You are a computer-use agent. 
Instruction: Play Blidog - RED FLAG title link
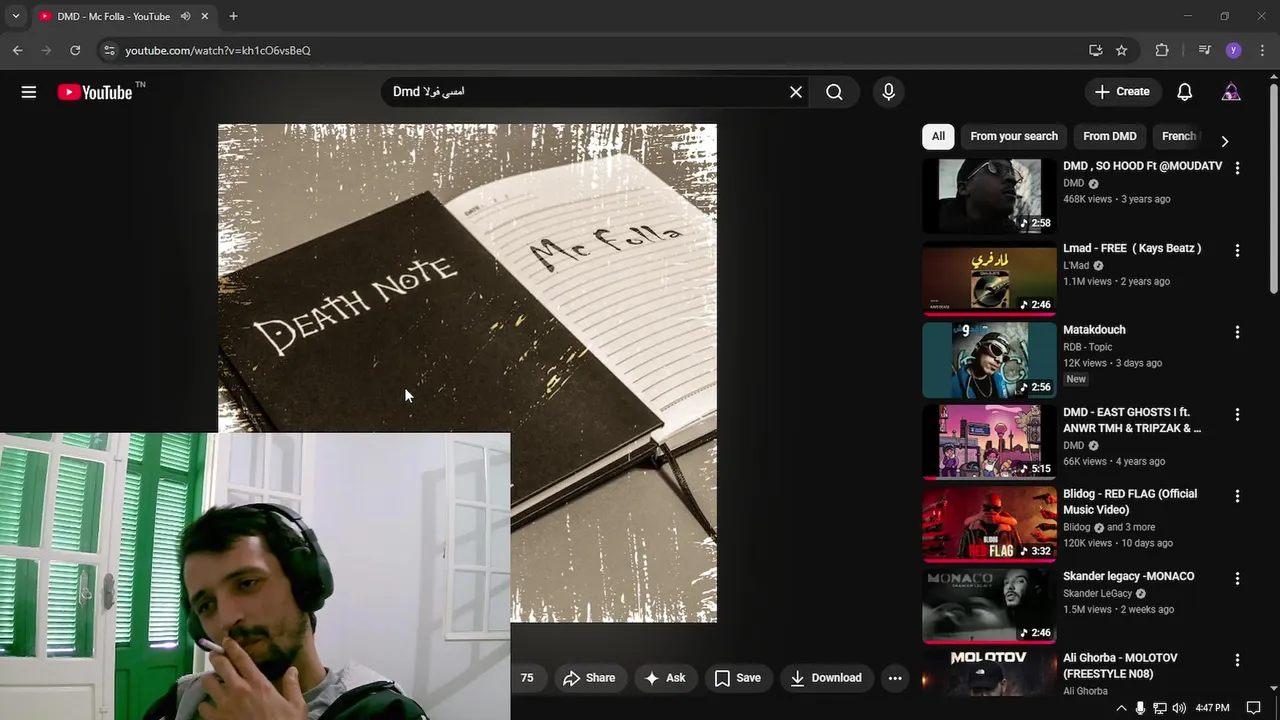[1130, 502]
